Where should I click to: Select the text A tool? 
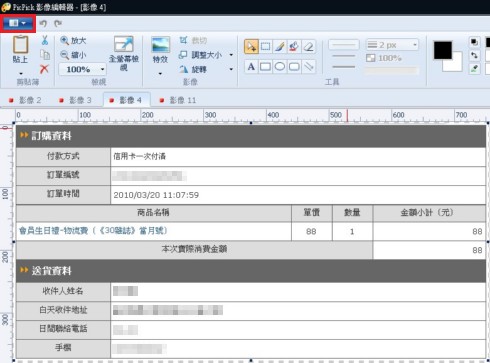coord(251,67)
